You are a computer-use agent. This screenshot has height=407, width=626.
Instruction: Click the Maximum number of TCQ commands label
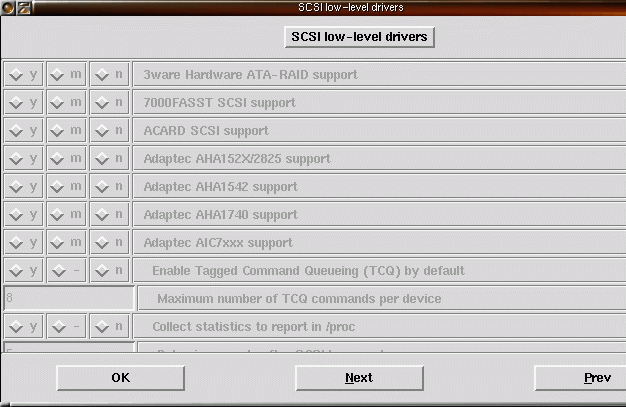299,299
